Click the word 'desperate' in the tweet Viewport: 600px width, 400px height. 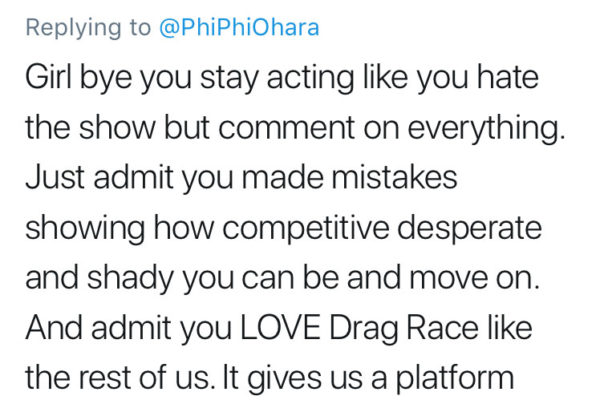pos(470,229)
